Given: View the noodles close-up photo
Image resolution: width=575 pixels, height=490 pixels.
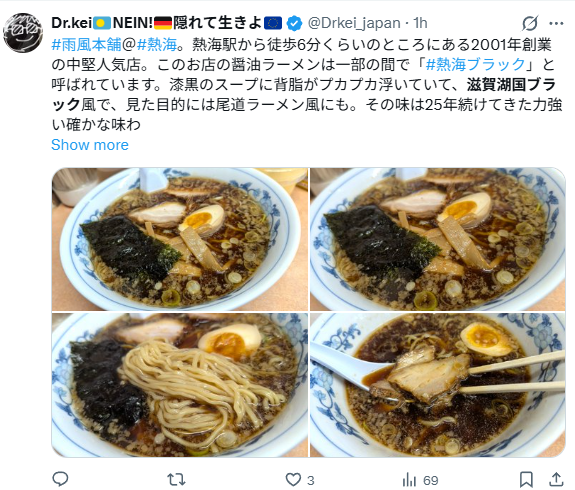Looking at the screenshot, I should coord(180,385).
